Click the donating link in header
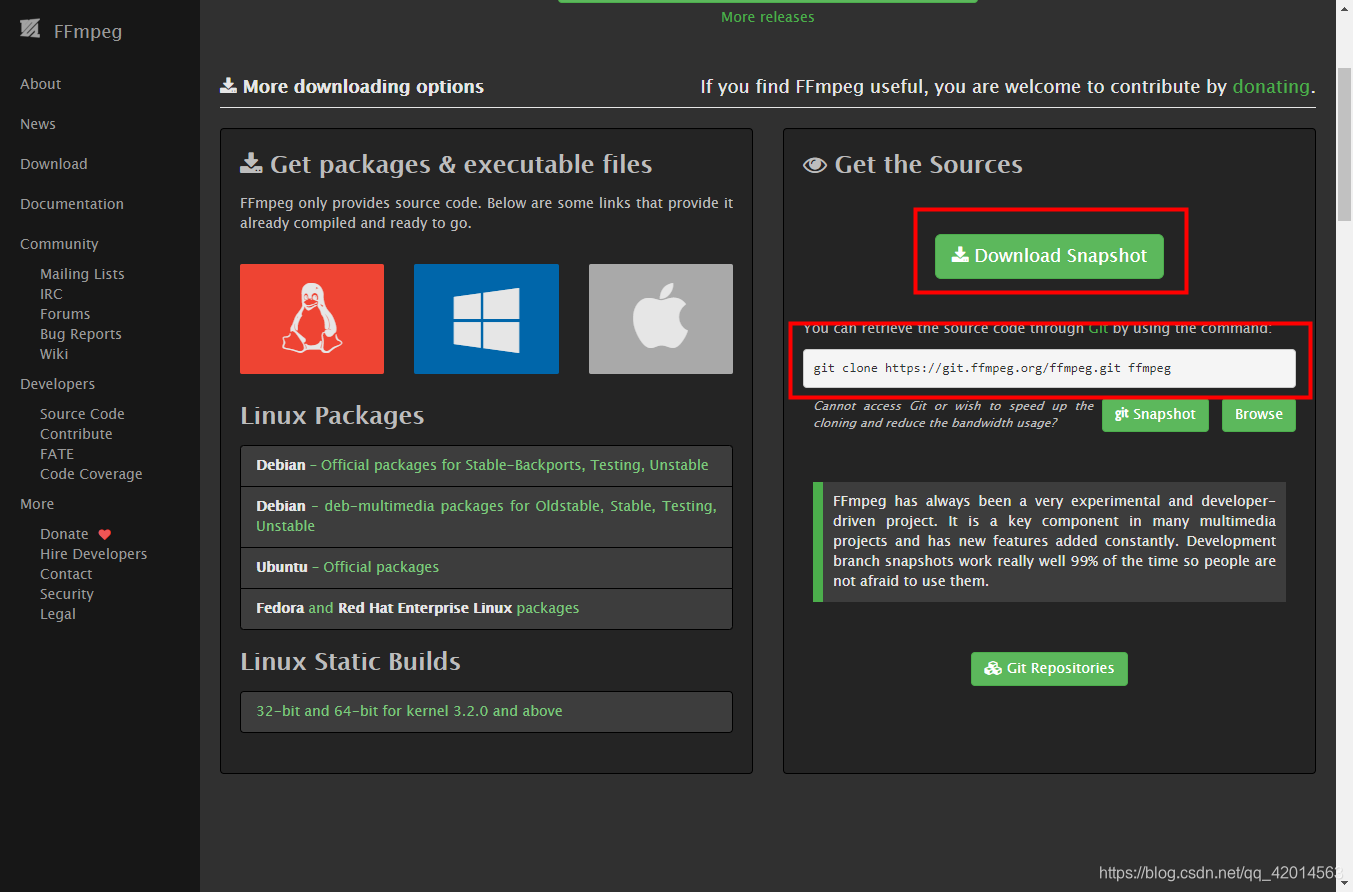 point(1271,87)
